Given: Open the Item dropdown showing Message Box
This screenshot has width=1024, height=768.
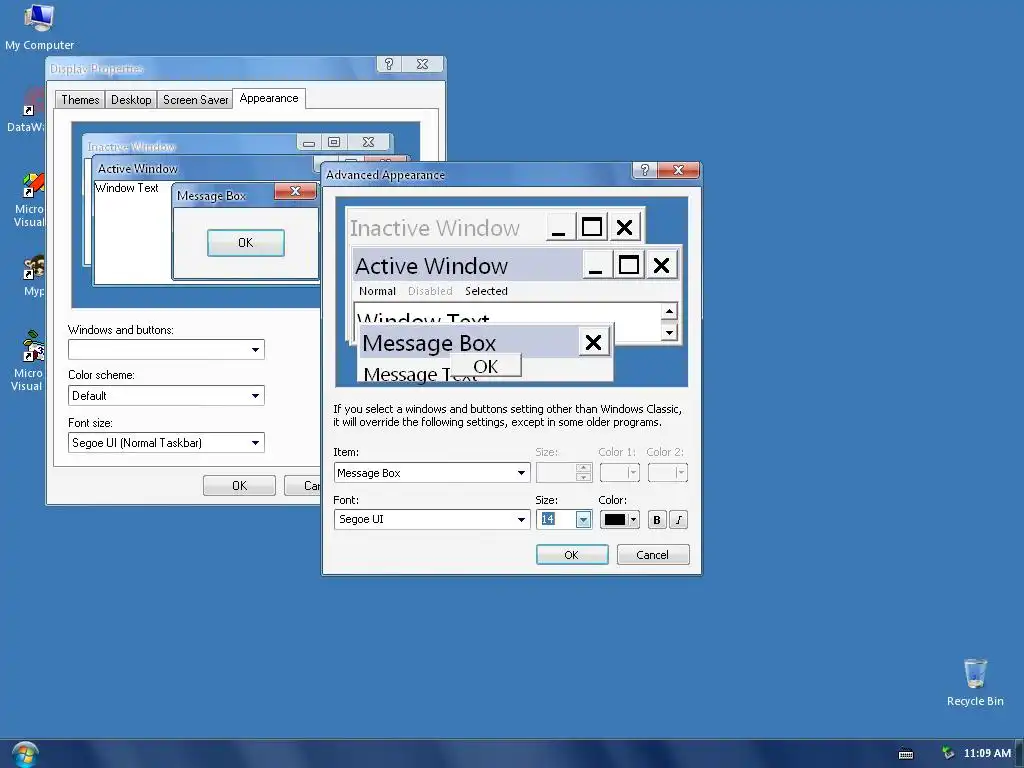Looking at the screenshot, I should point(432,473).
